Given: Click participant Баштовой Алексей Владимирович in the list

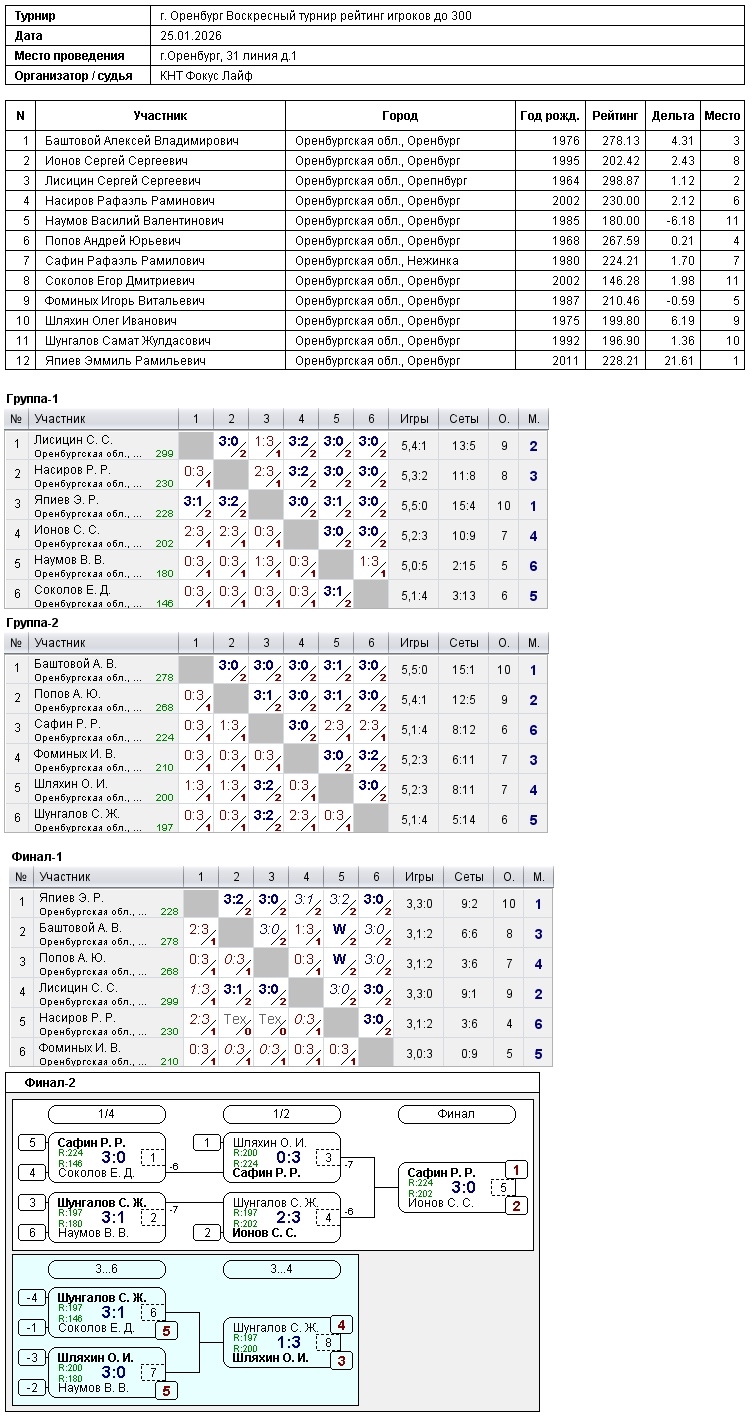Looking at the screenshot, I should (x=142, y=141).
